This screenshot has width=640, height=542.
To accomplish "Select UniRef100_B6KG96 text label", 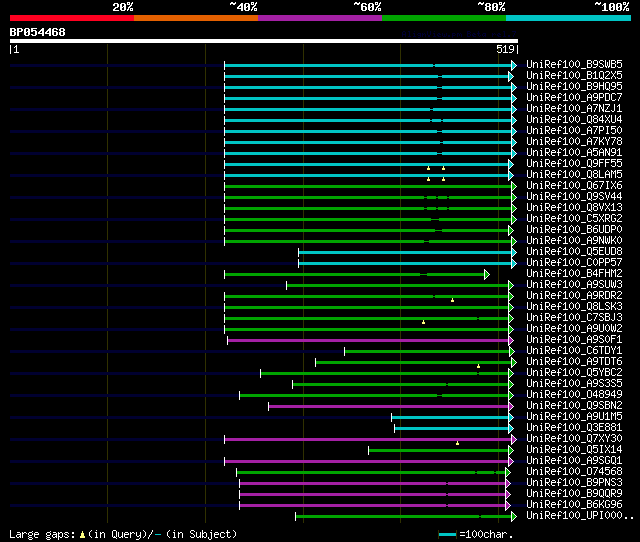I will [x=574, y=505].
